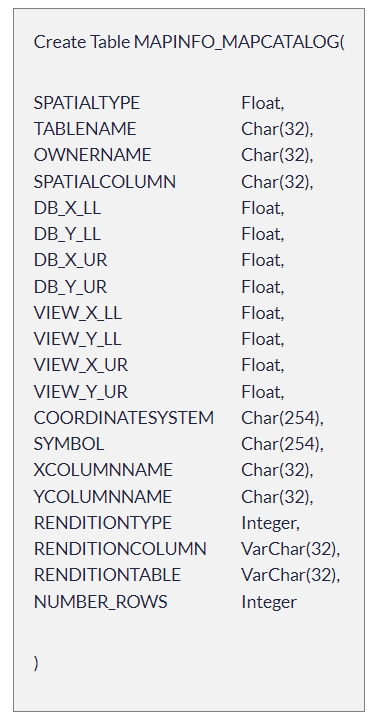Click the SPATIALCOLUMN column name
The width and height of the screenshot is (390, 716).
click(105, 182)
